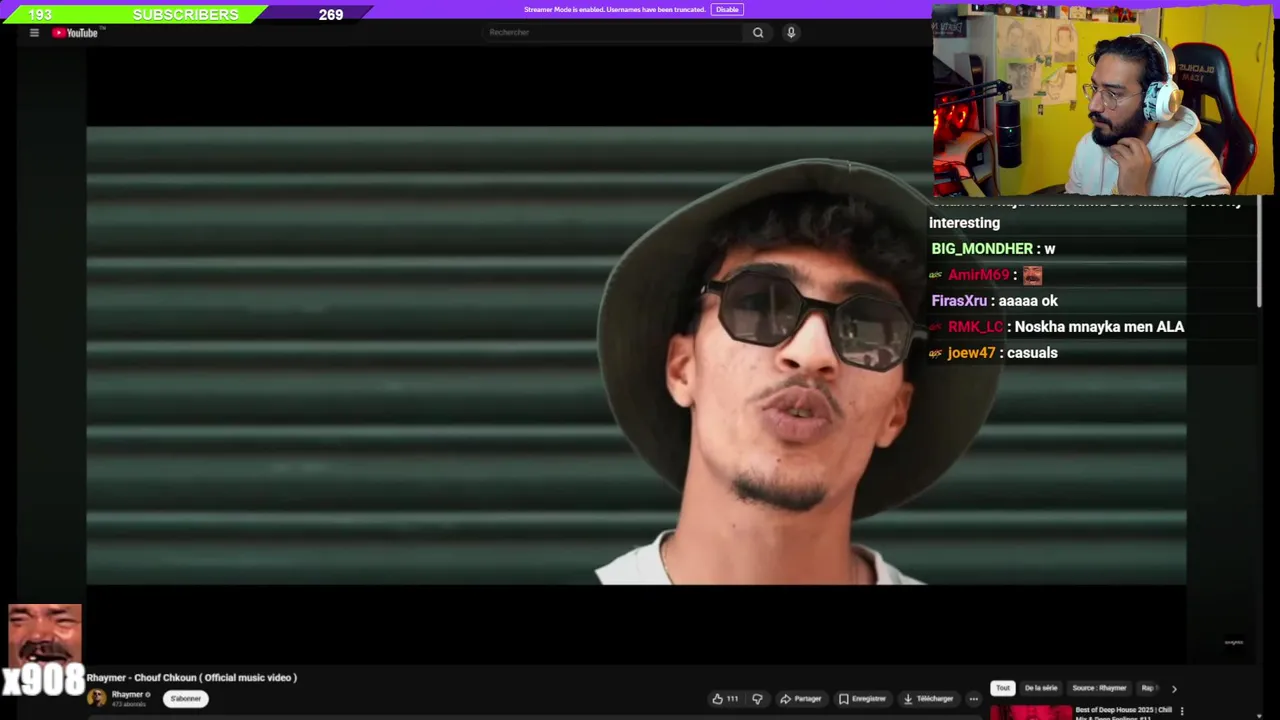Click the subscriber badge next to joew47
1280x720 pixels.
point(936,353)
